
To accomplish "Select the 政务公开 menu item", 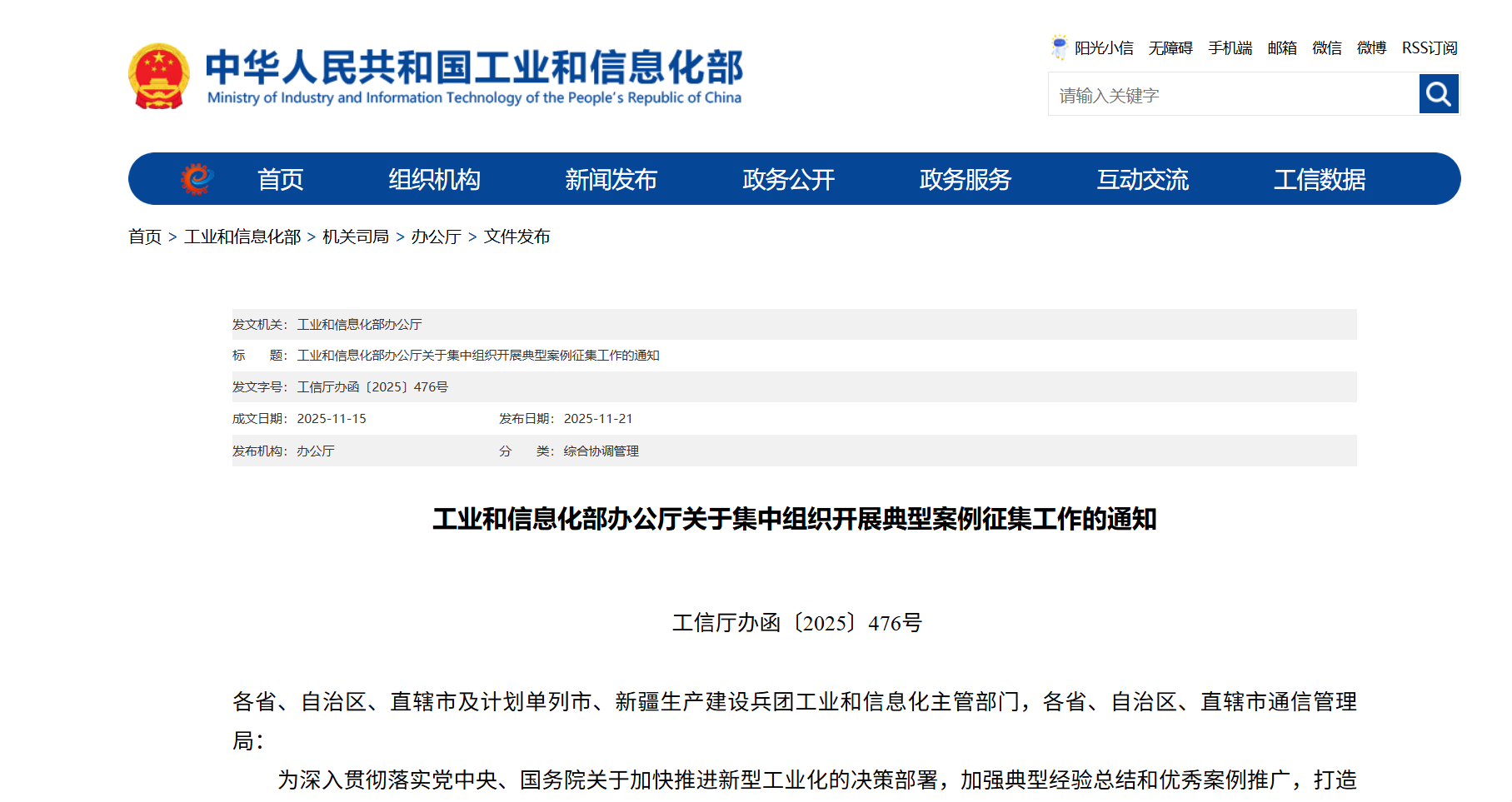I will coord(788,180).
